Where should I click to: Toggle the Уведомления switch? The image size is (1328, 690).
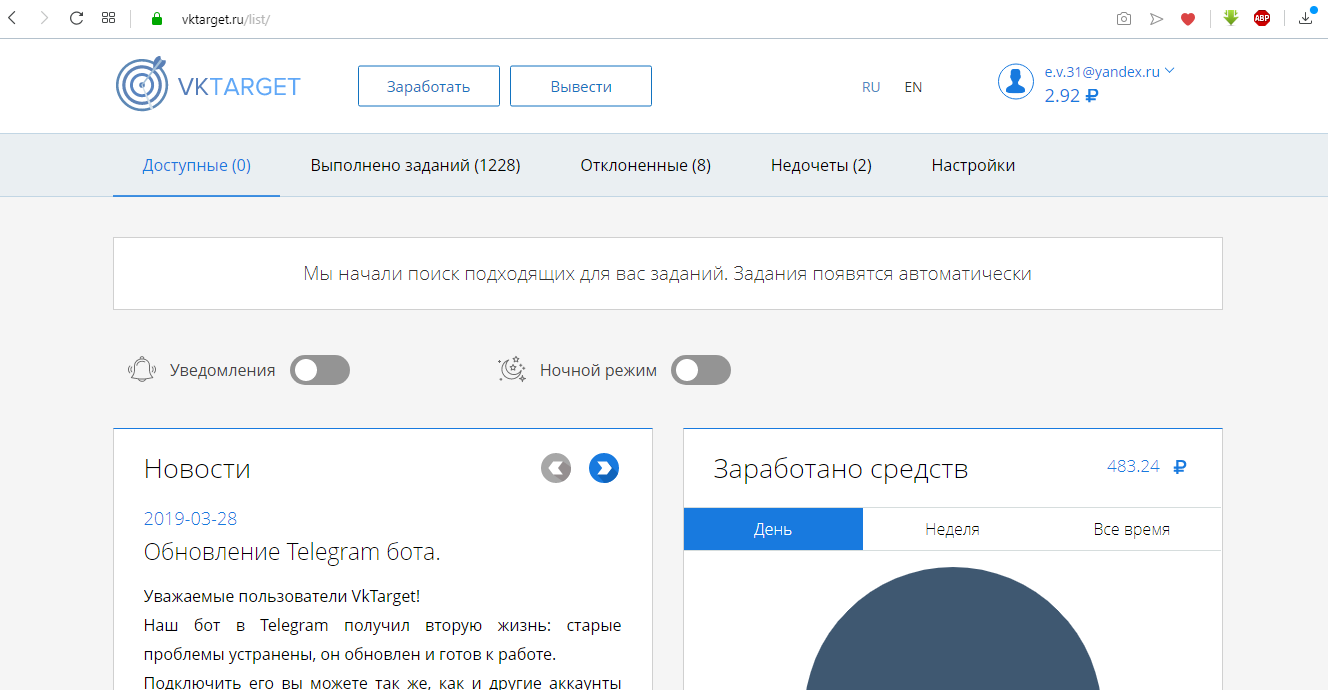point(320,370)
